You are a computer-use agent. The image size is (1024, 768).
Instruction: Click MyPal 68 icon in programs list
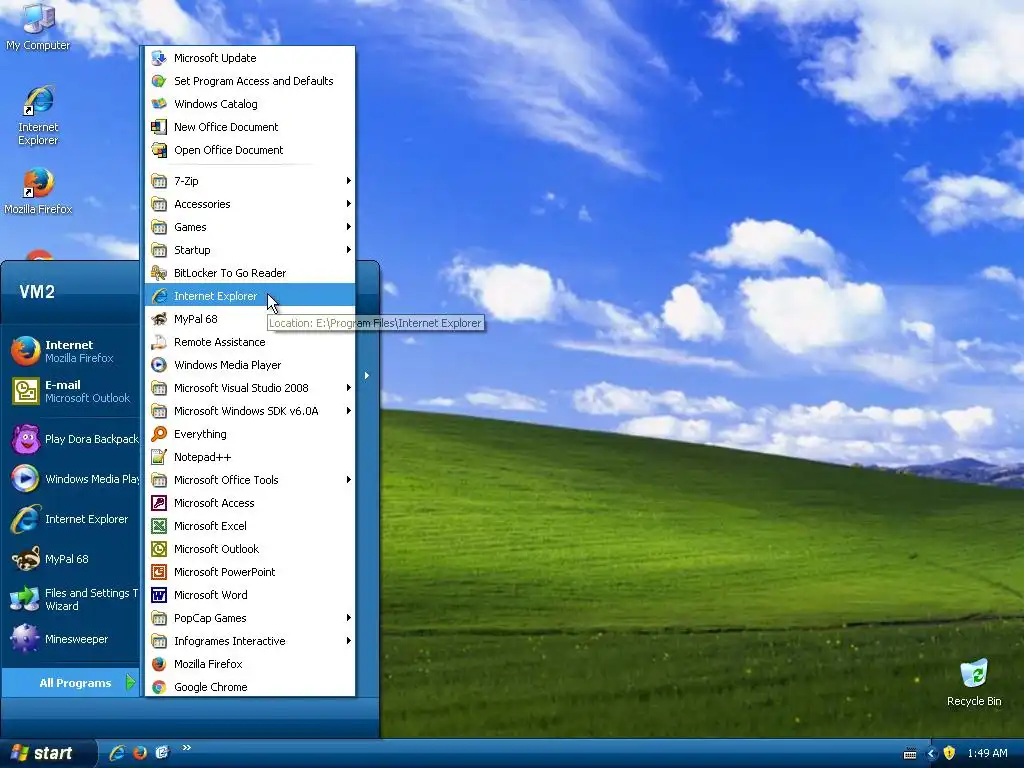(x=159, y=319)
